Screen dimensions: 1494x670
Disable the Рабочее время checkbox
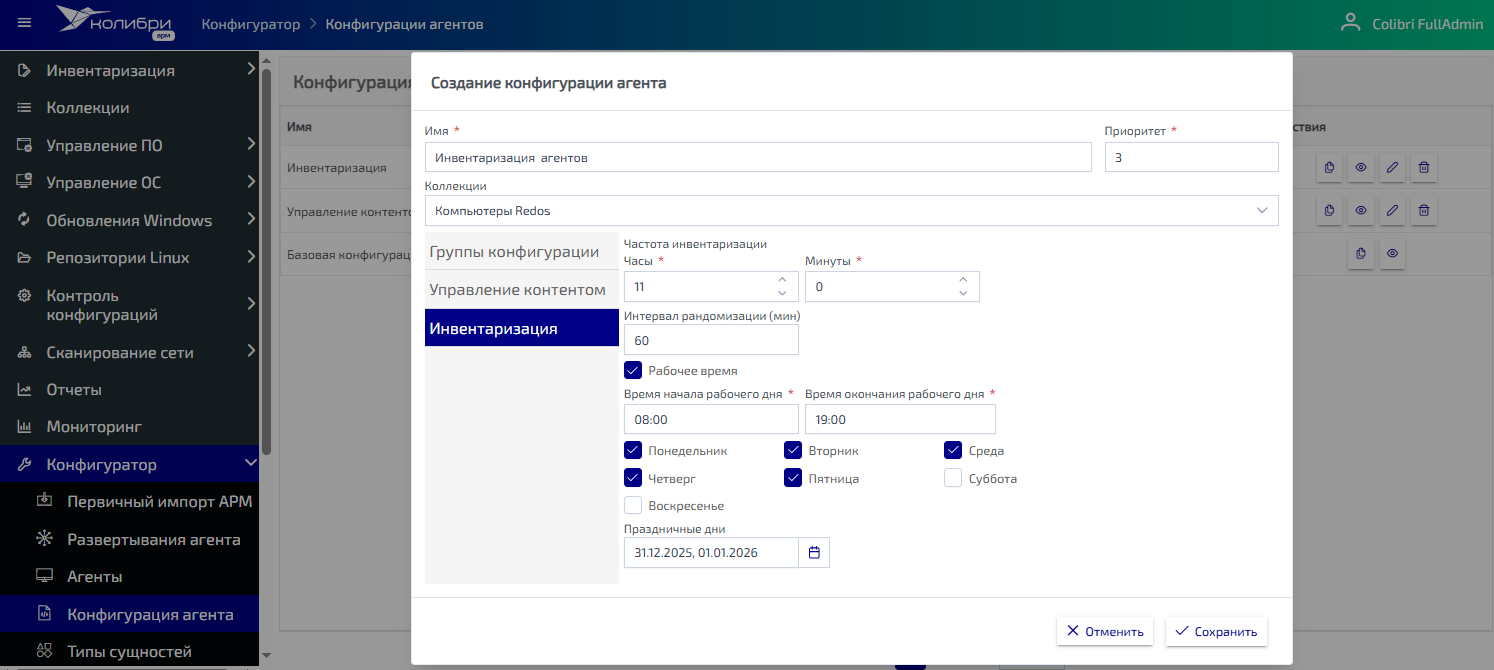pyautogui.click(x=633, y=371)
